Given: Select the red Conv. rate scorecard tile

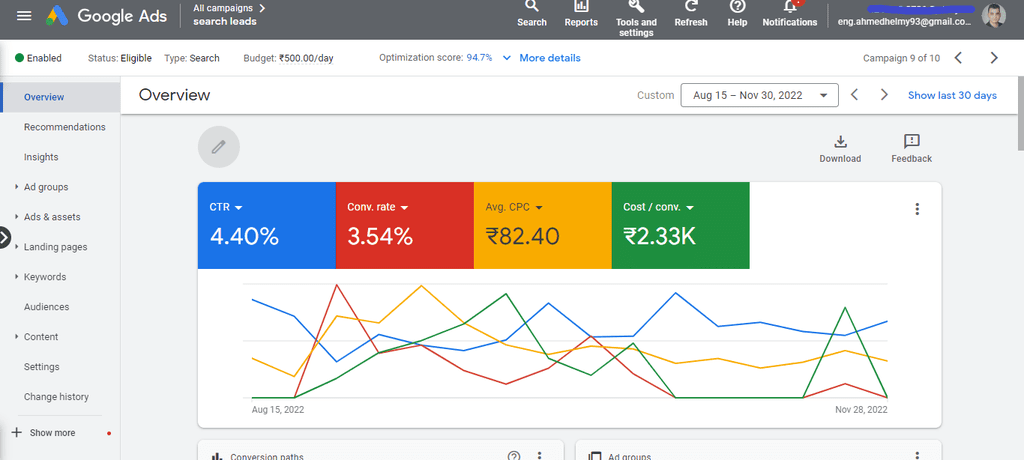Looking at the screenshot, I should pos(404,225).
